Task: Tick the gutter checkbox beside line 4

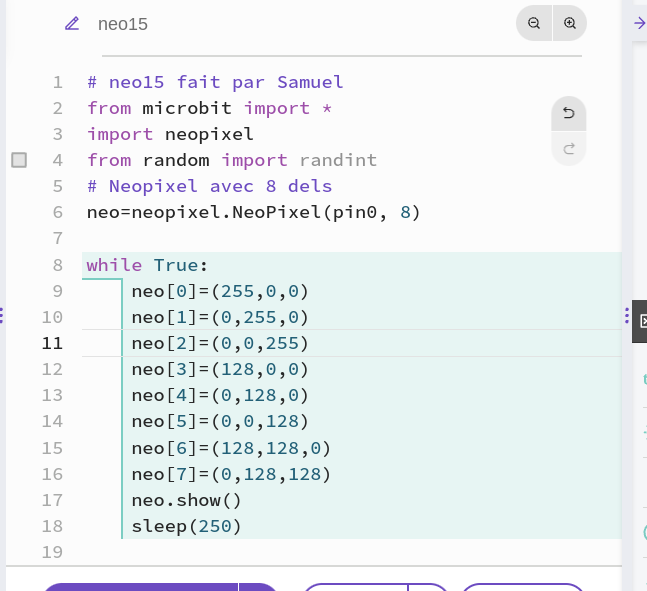Action: [x=19, y=160]
